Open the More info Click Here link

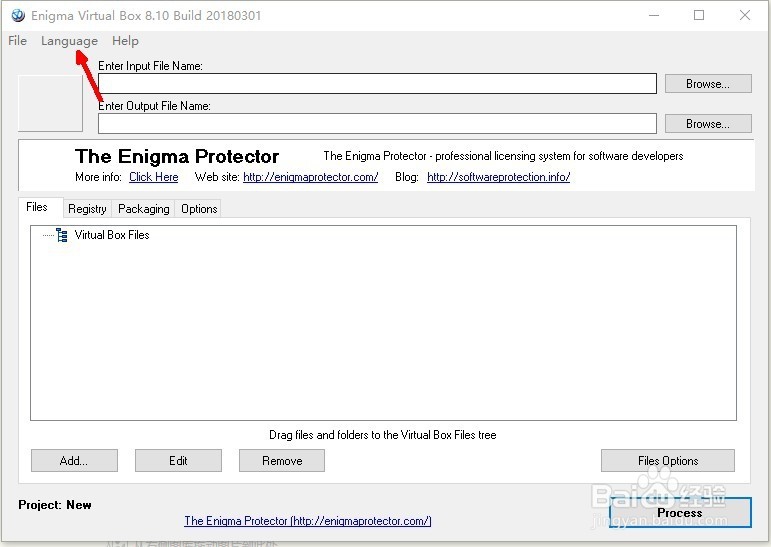pyautogui.click(x=153, y=177)
